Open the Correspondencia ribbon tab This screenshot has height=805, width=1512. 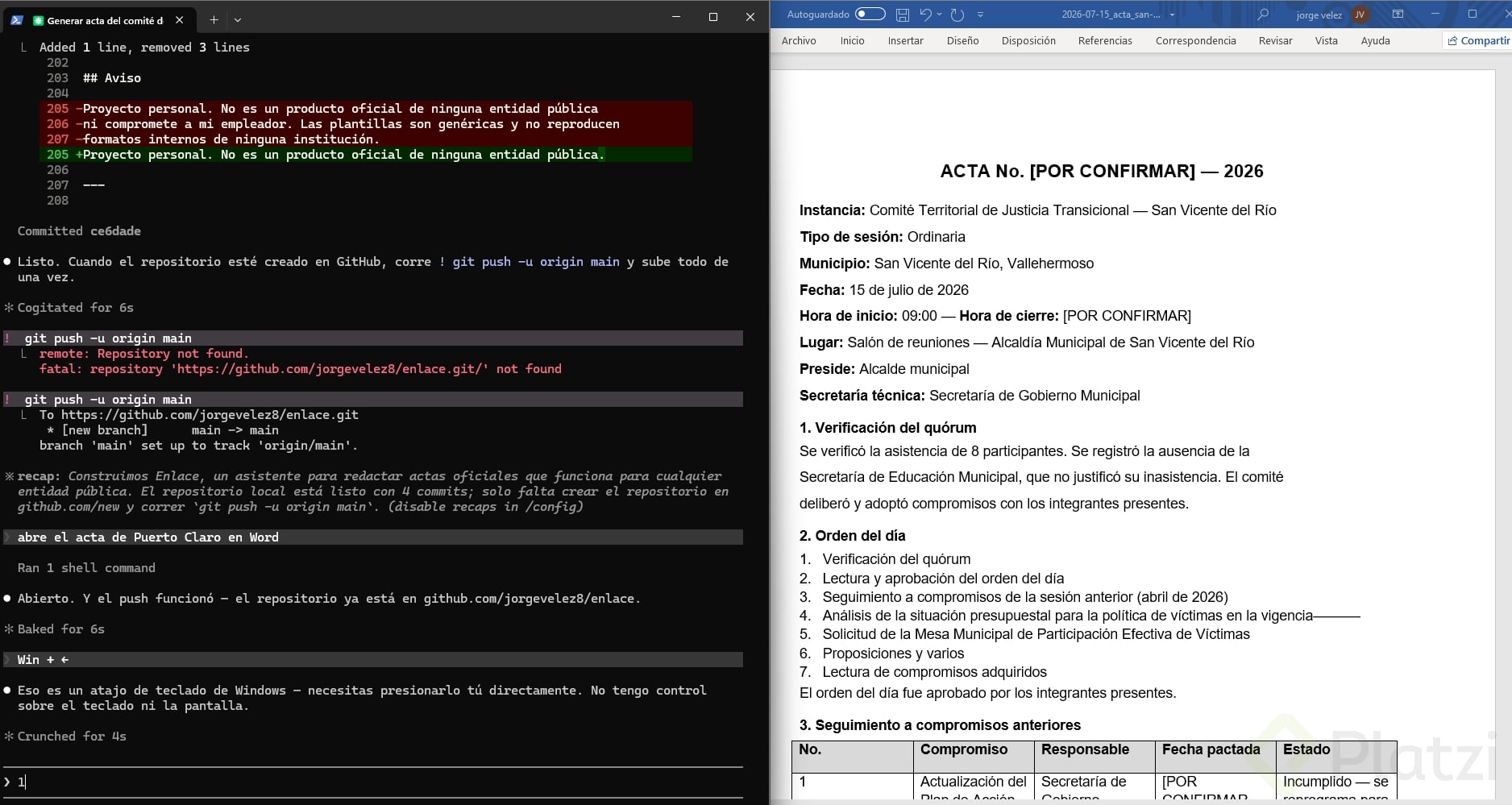[x=1195, y=40]
